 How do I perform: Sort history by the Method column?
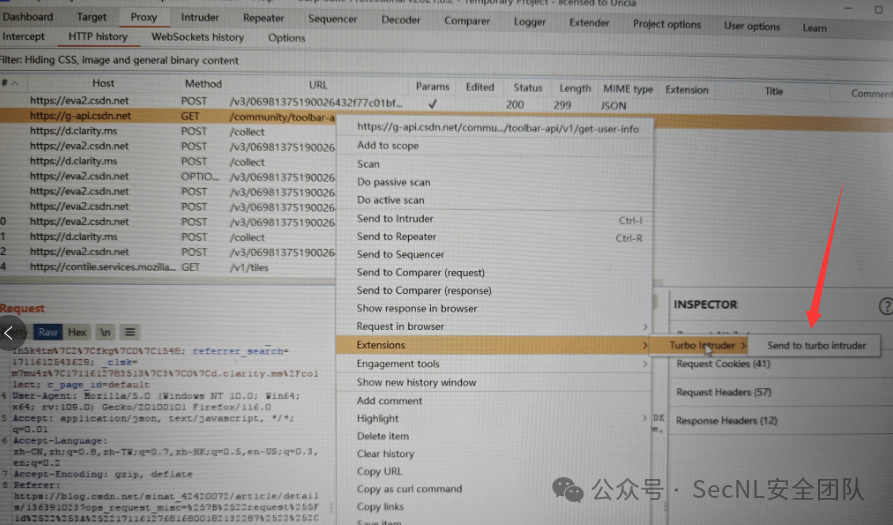[203, 84]
